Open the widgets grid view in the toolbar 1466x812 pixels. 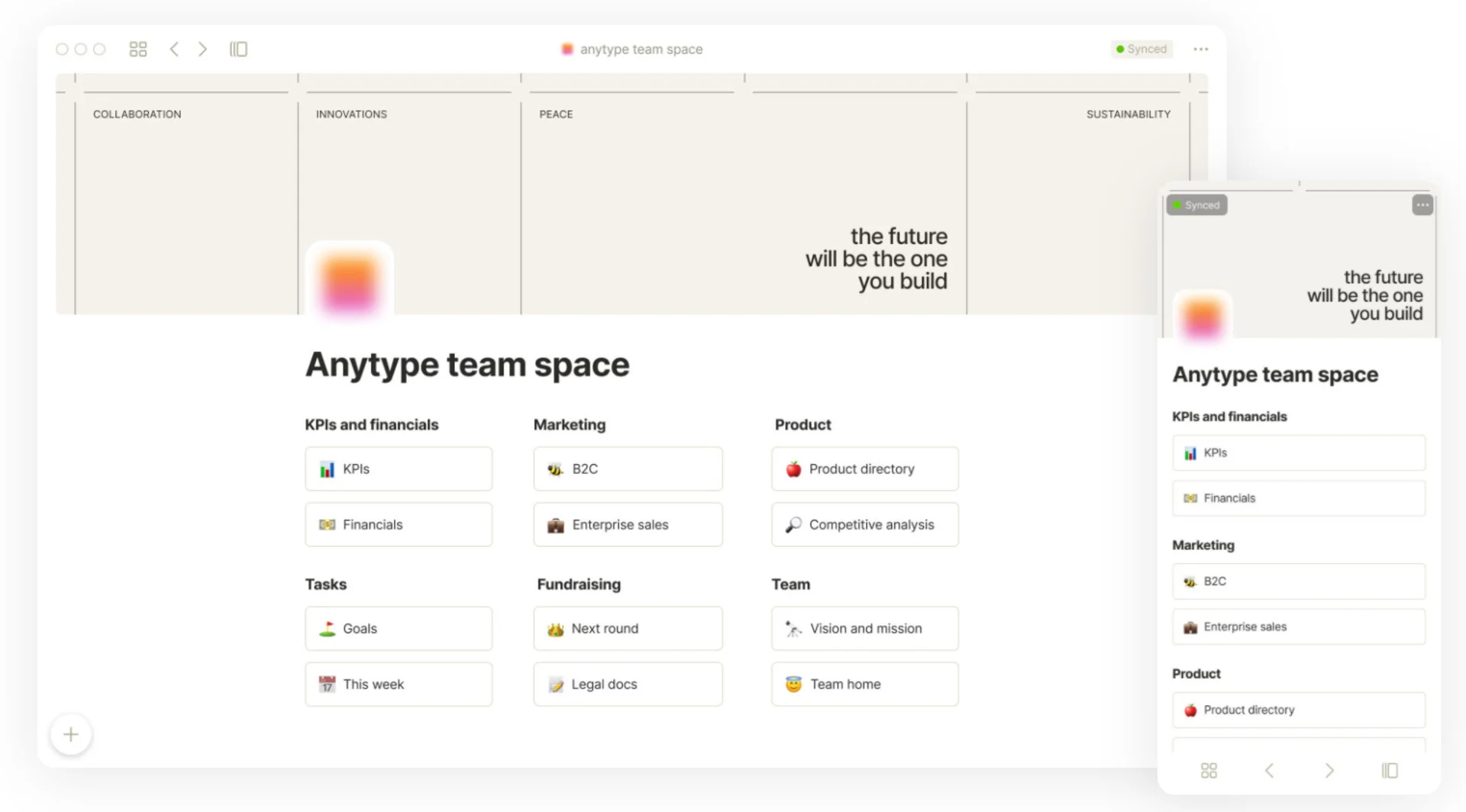pyautogui.click(x=138, y=49)
